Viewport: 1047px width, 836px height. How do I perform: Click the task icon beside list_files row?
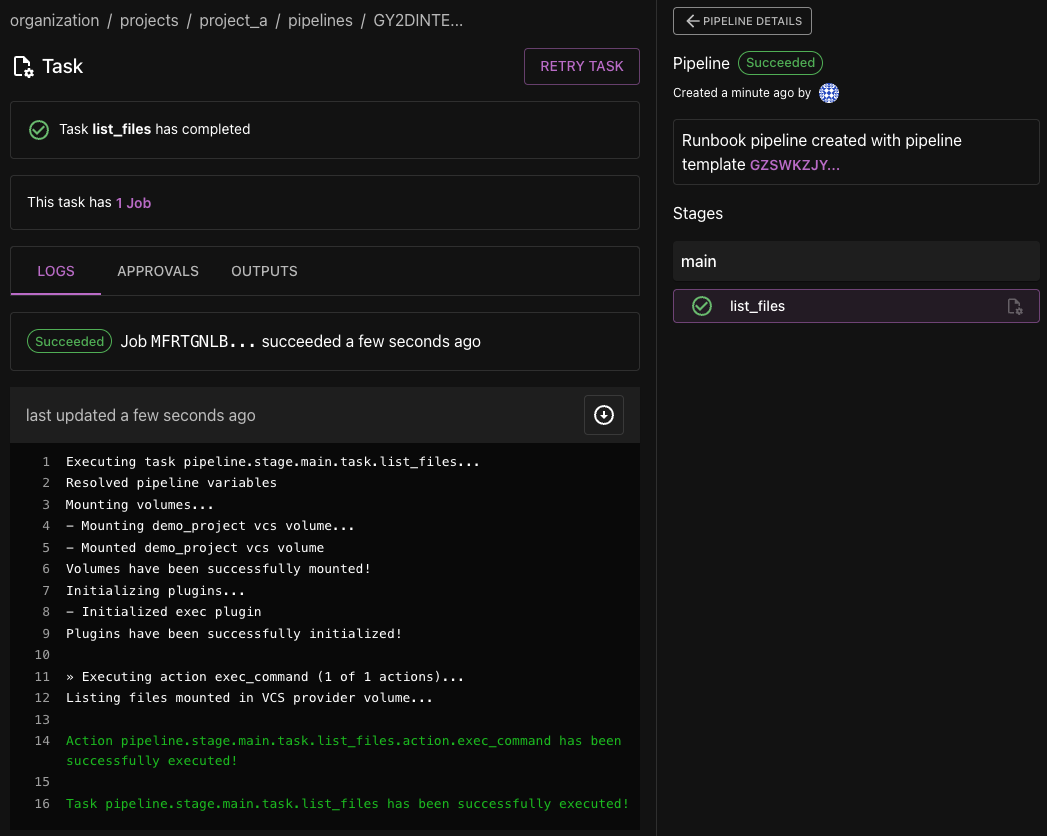click(x=1014, y=307)
